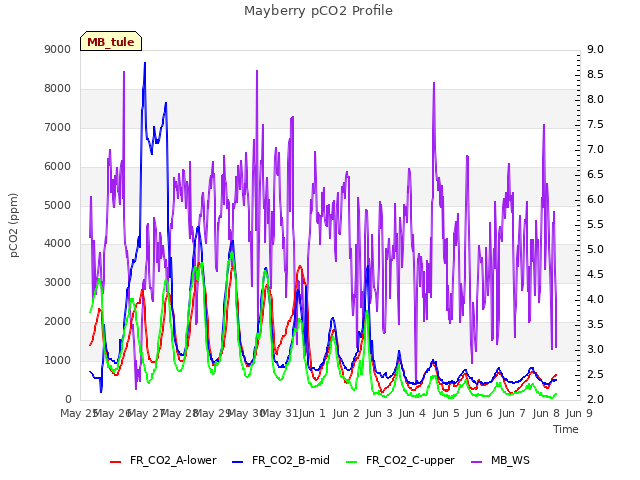Click the 9.0 tick on right axis
The height and width of the screenshot is (480, 640).
pos(595,49)
